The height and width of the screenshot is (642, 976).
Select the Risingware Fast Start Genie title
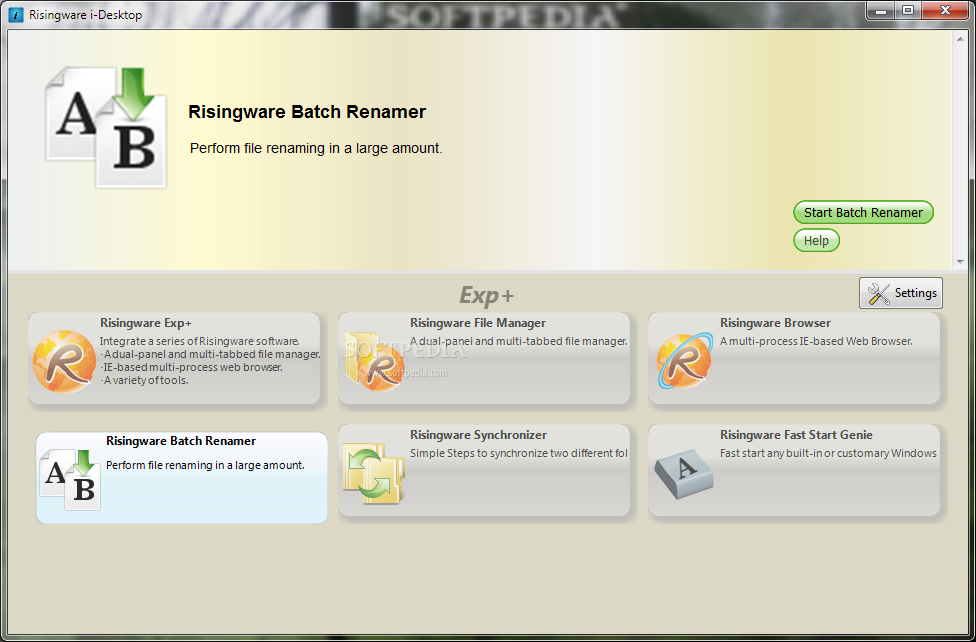pos(796,435)
